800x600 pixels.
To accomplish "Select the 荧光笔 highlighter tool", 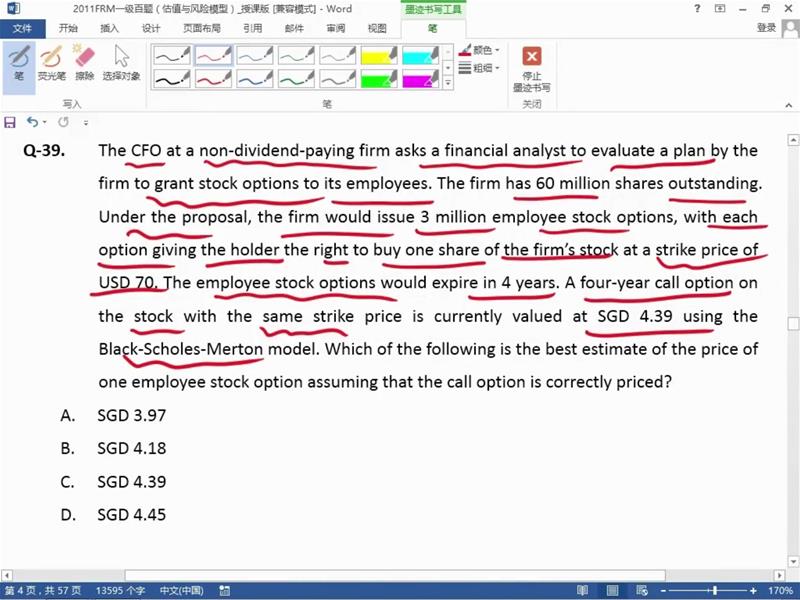I will pos(52,63).
